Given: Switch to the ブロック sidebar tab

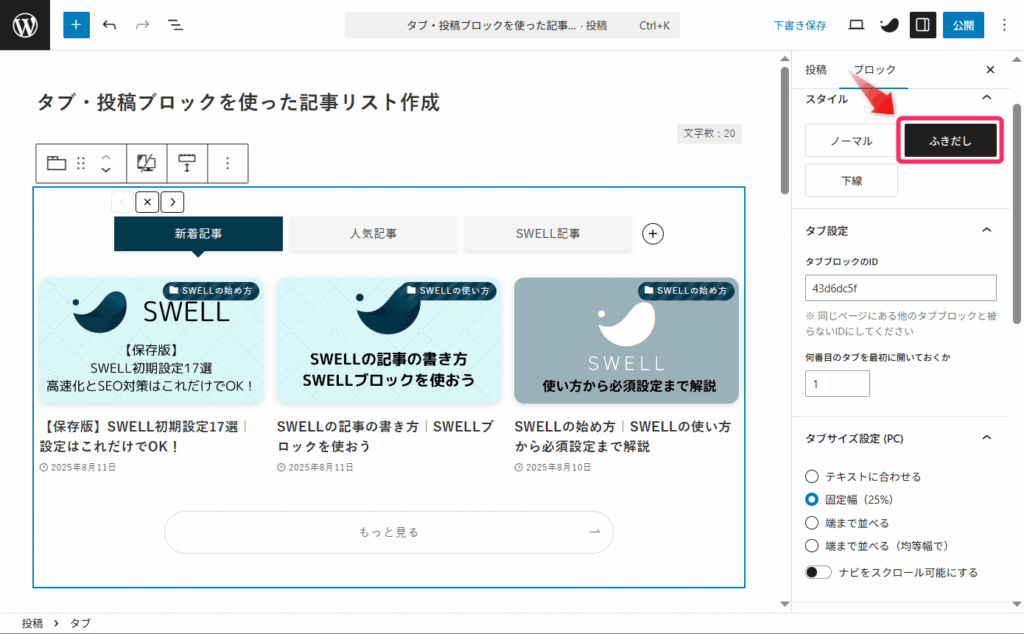Looking at the screenshot, I should click(874, 69).
